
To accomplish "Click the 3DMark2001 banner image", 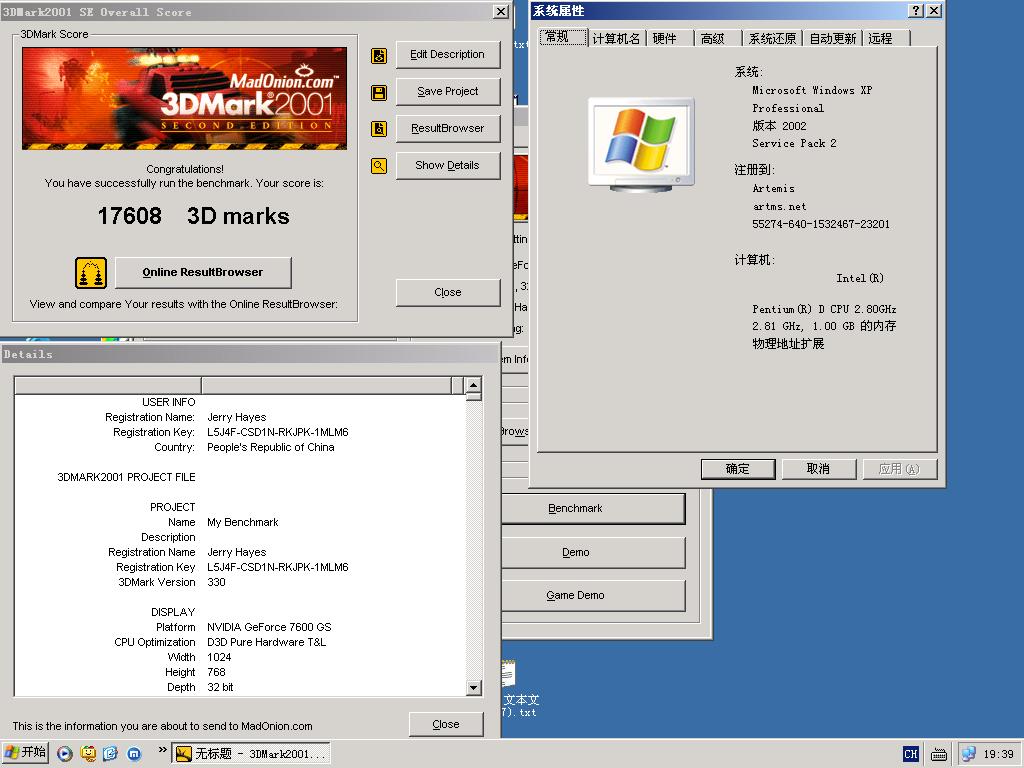I will (x=185, y=99).
